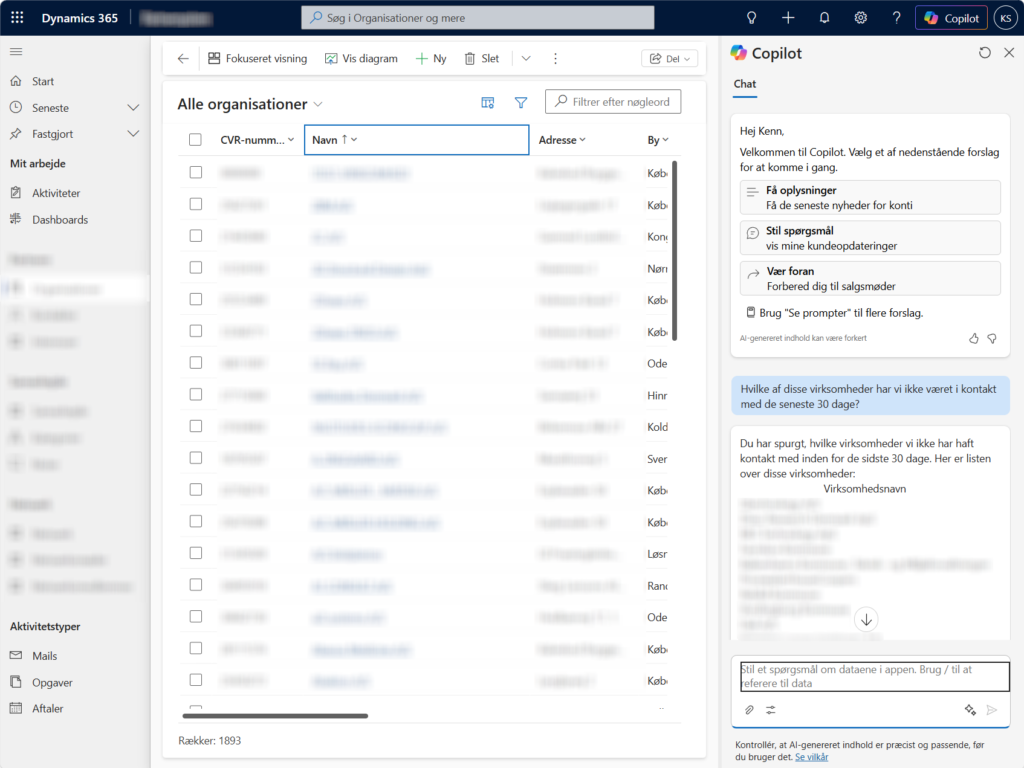Expand the chevron next to Slet
Viewport: 1024px width, 768px height.
[526, 59]
